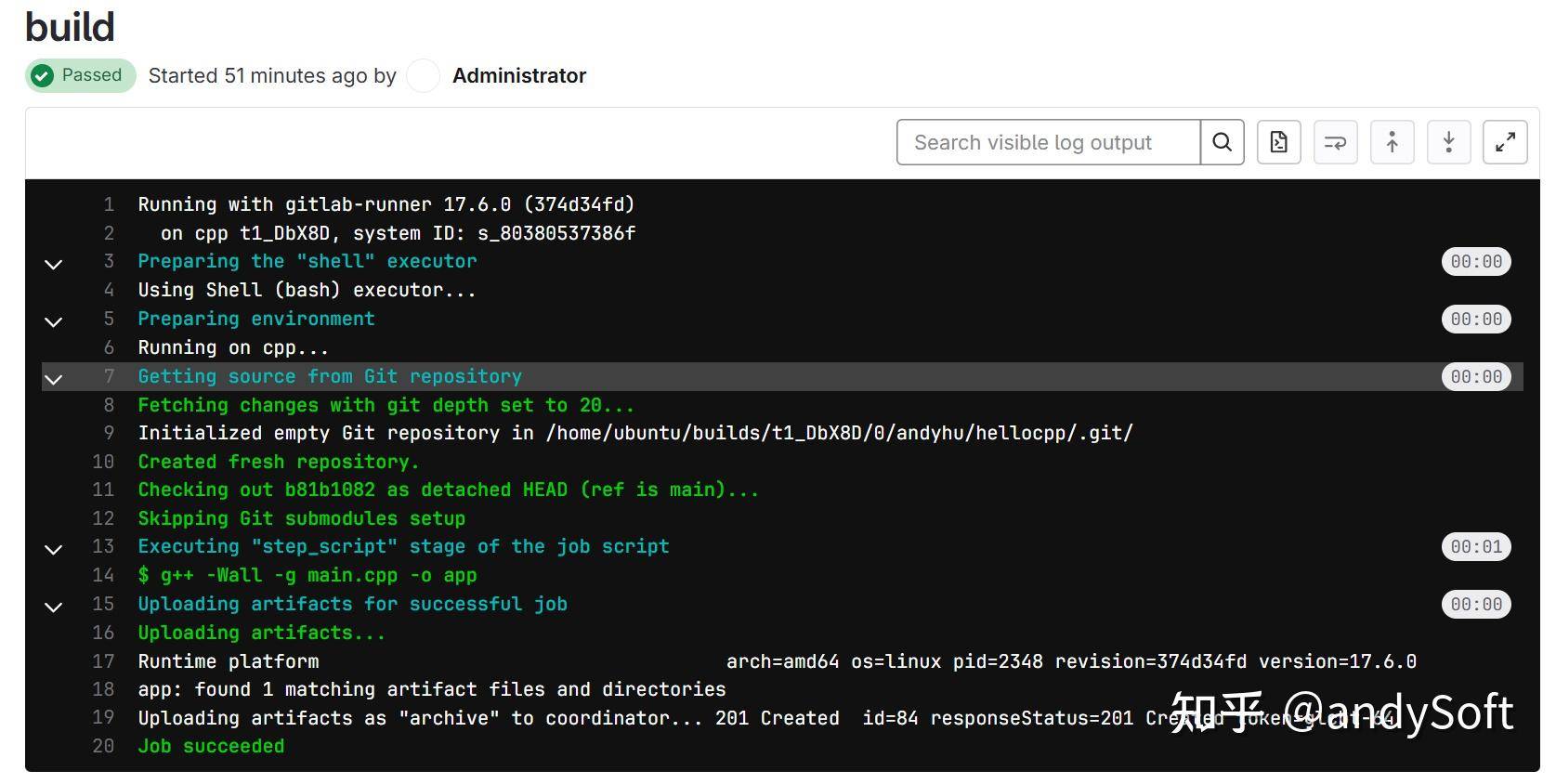Collapse the Executing "step_script" stage section

click(x=54, y=549)
